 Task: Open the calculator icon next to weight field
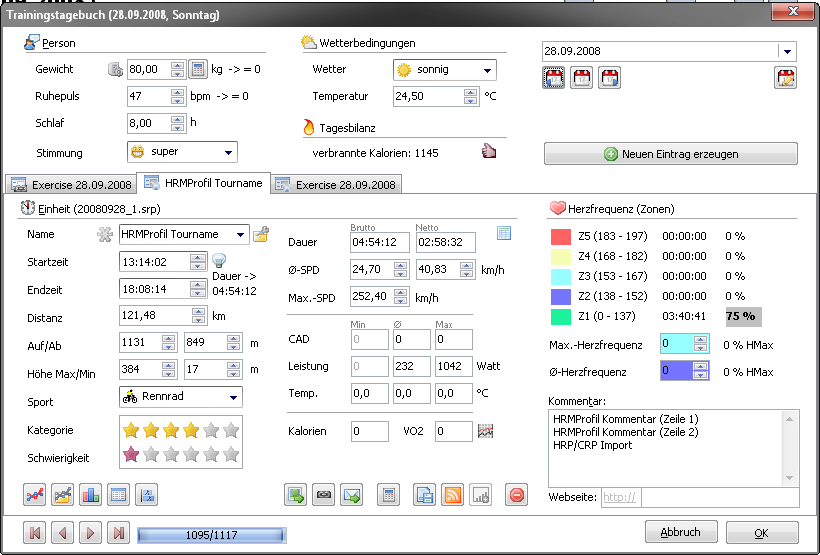point(198,69)
